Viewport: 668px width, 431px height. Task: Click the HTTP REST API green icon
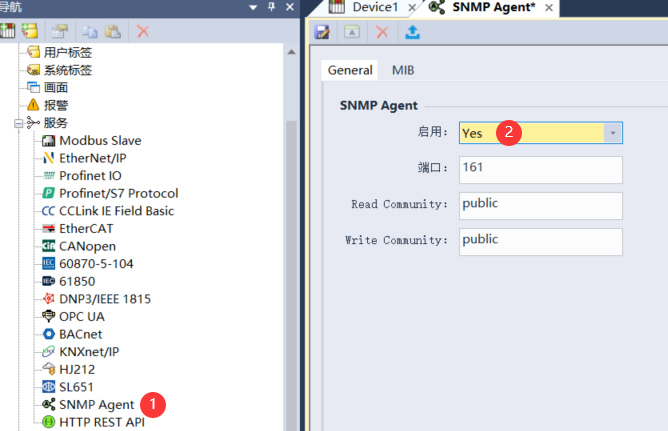point(49,422)
